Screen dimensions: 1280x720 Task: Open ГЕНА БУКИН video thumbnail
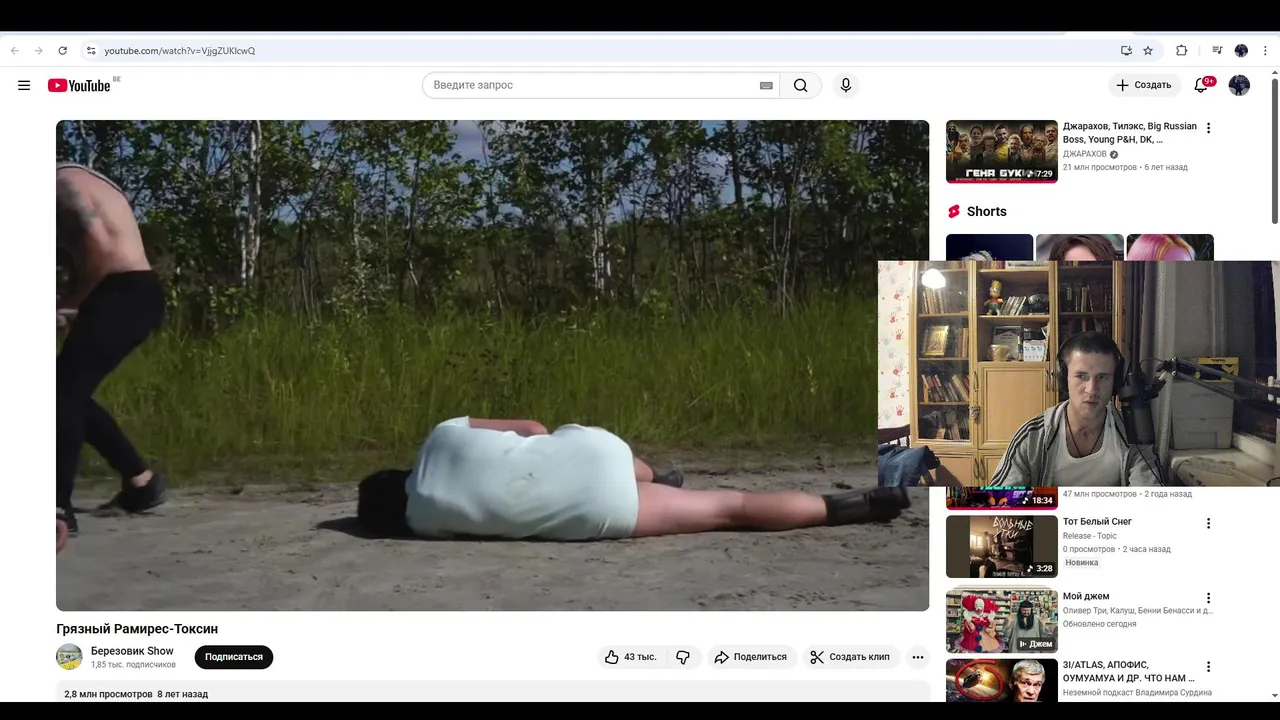[1001, 151]
